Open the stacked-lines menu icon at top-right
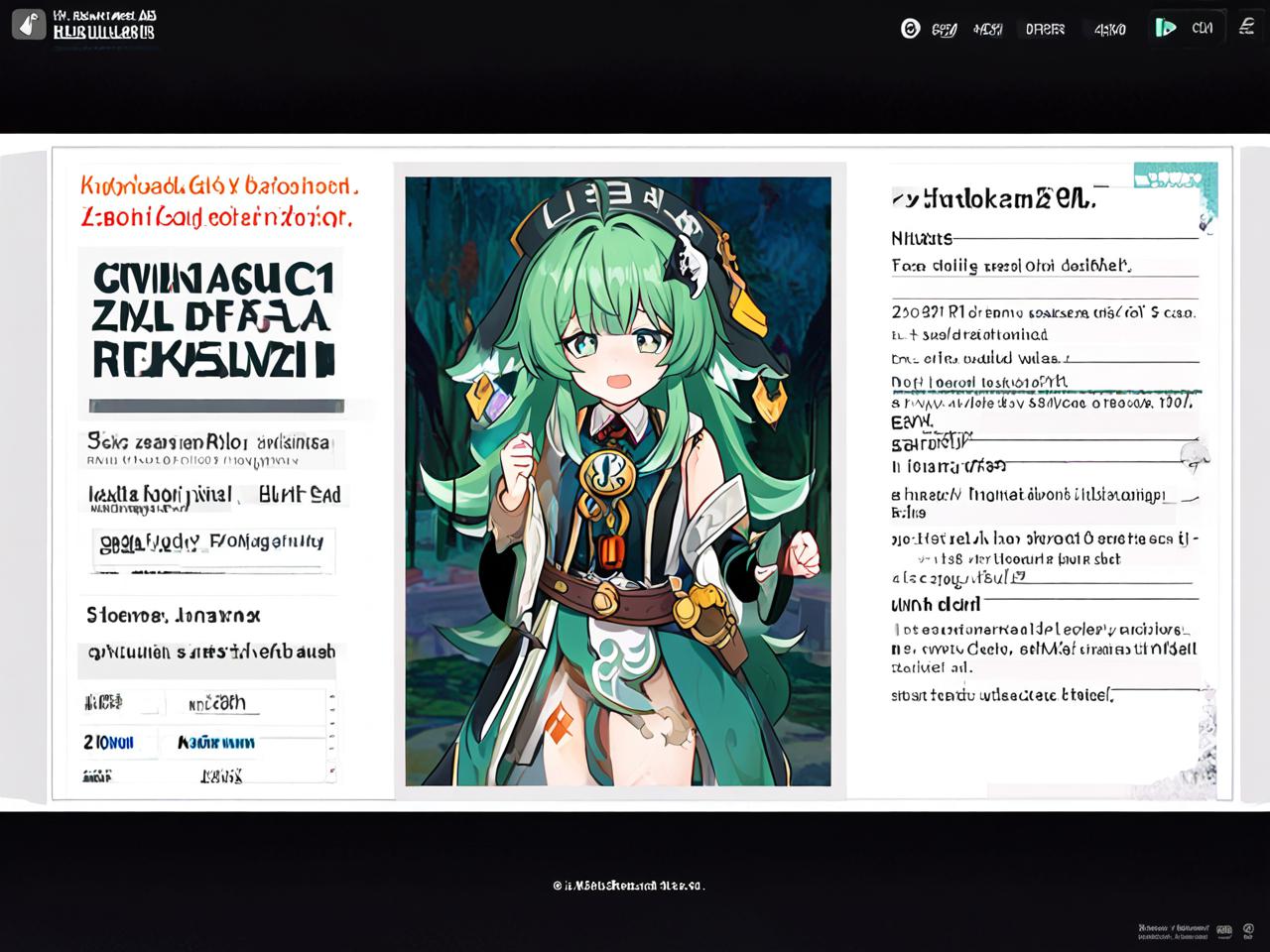 (1246, 27)
